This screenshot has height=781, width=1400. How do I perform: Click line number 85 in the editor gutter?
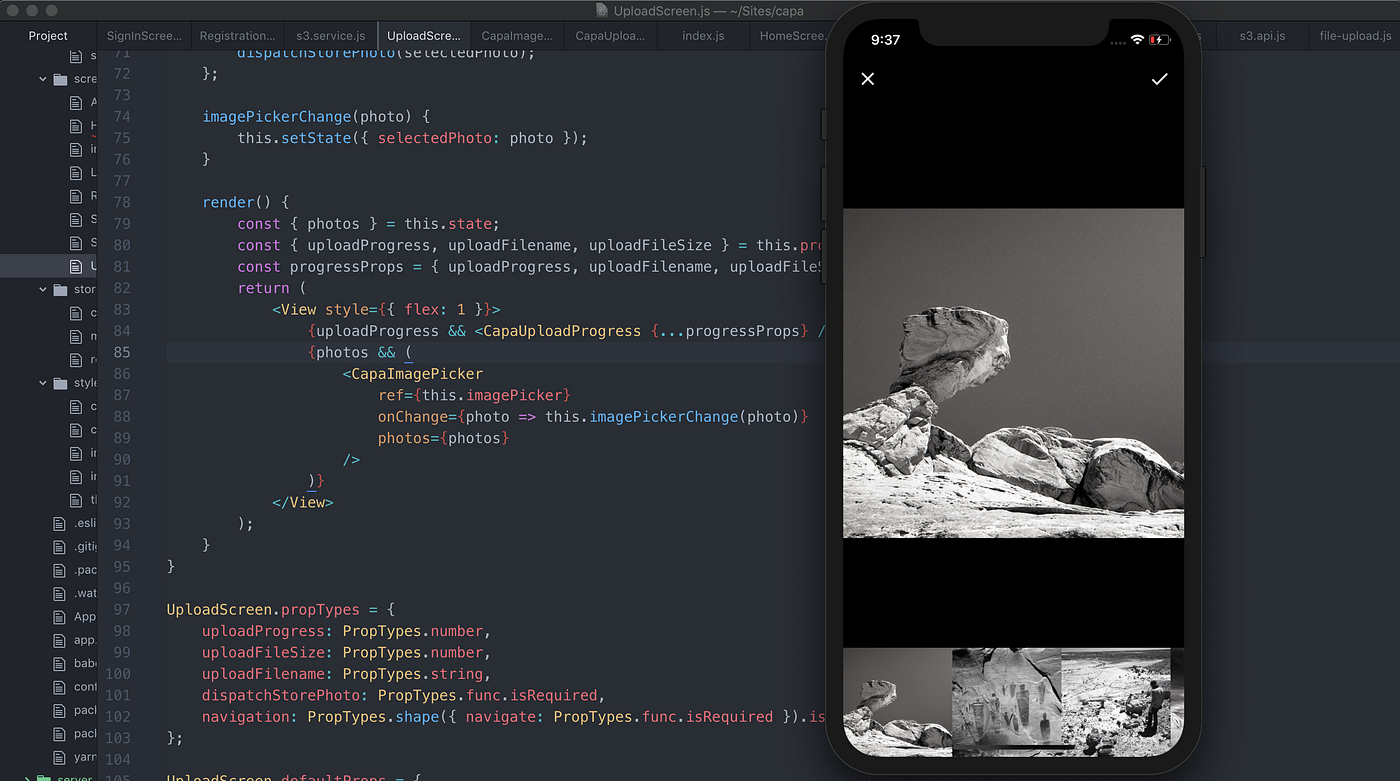(120, 352)
